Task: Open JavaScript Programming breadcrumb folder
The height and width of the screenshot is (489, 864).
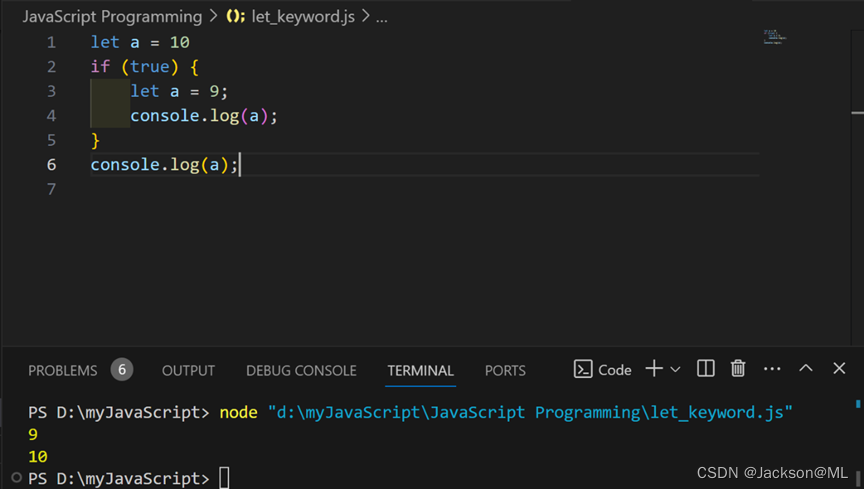Action: click(112, 17)
